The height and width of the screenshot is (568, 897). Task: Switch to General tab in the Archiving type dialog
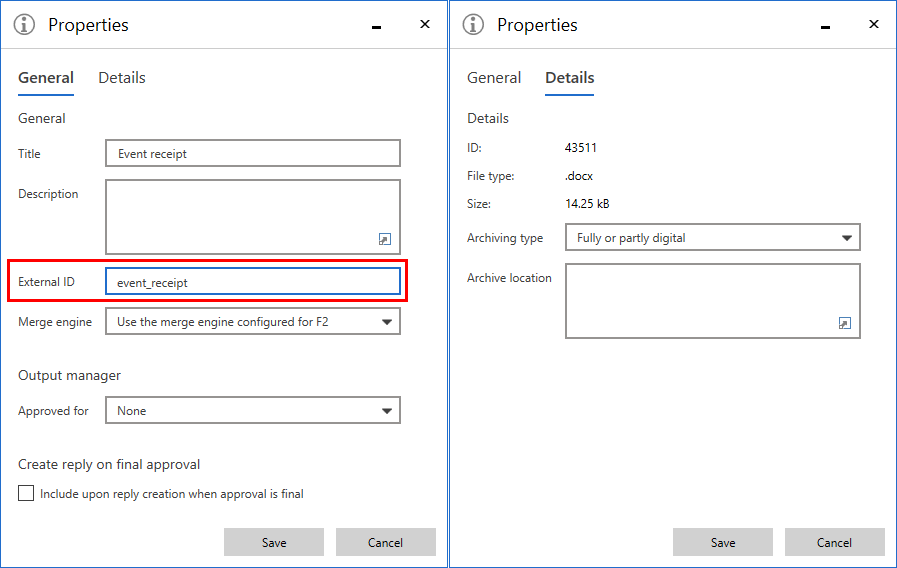[x=494, y=78]
